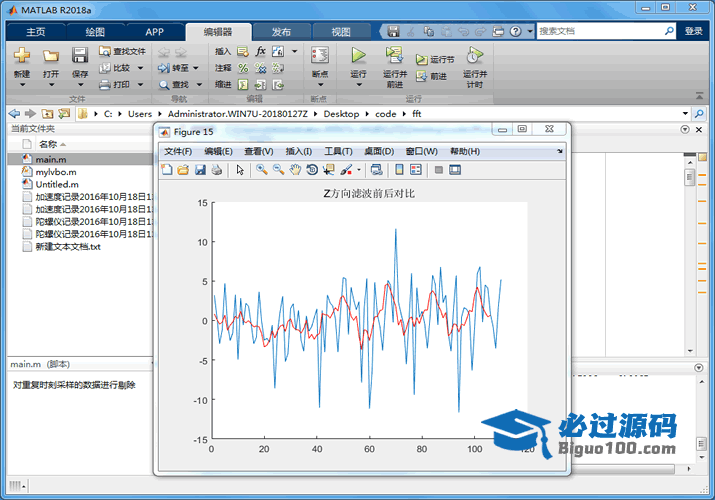Open the address bar path dropdown arrow
The image size is (715, 500).
685,113
